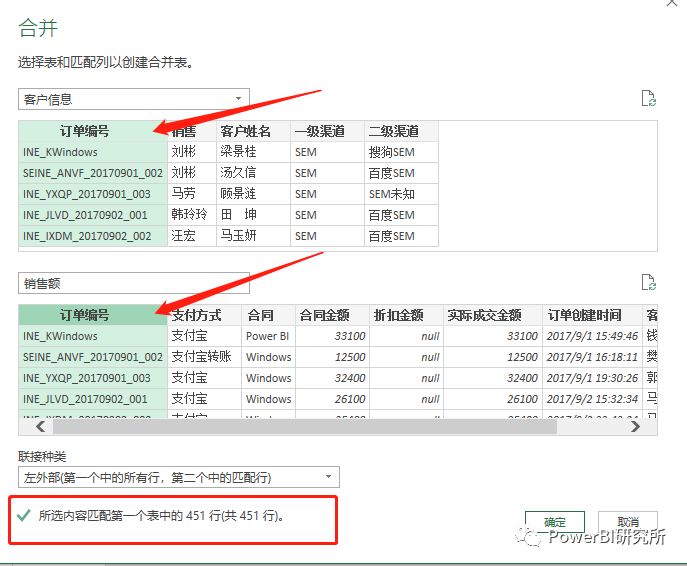Select 实际成交金额 column header
This screenshot has height=566, width=687.
[493, 315]
